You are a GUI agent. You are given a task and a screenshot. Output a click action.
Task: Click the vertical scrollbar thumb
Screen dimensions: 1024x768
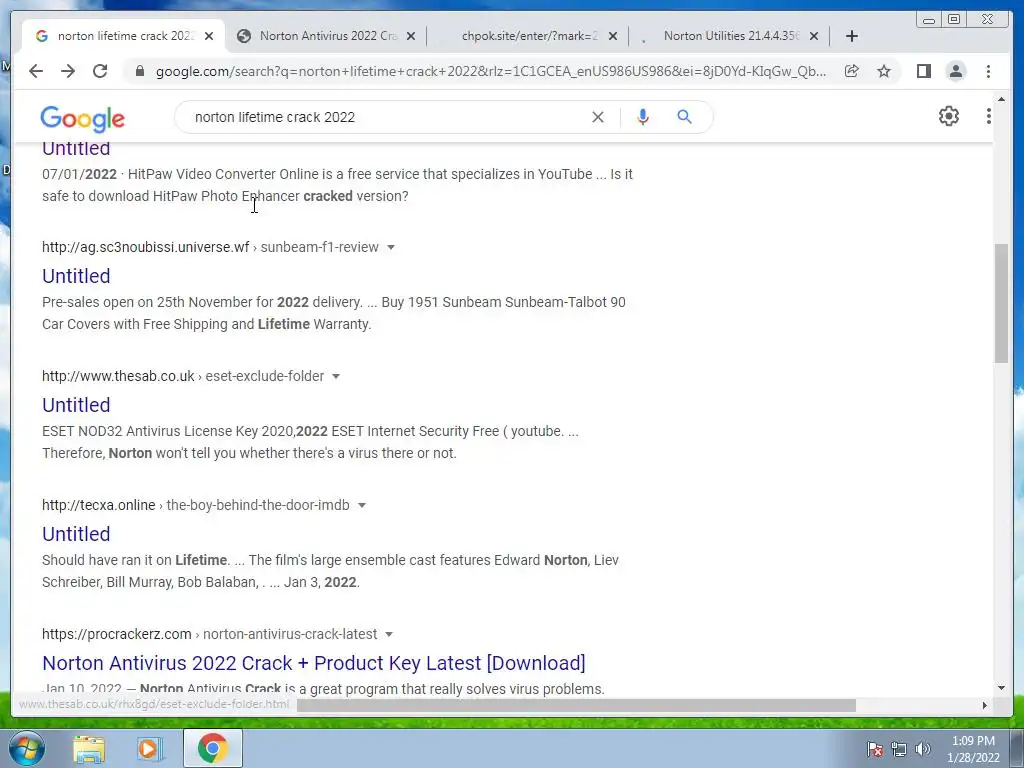[x=1001, y=303]
